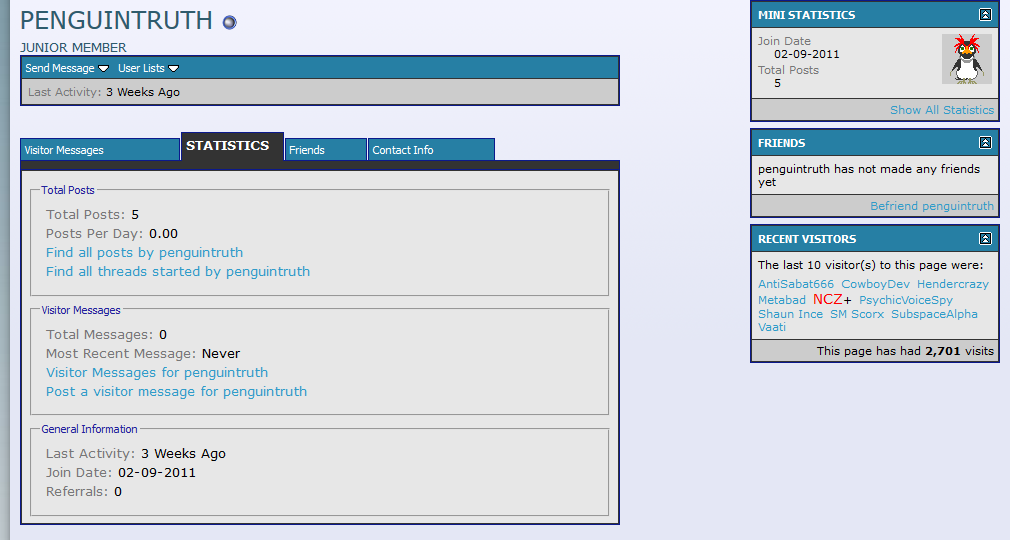This screenshot has width=1010, height=540.
Task: Open visitor Vaati's profile
Action: [x=772, y=327]
